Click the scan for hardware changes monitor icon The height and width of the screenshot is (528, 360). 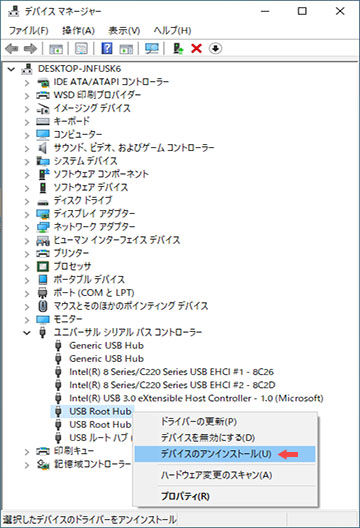pyautogui.click(x=152, y=49)
